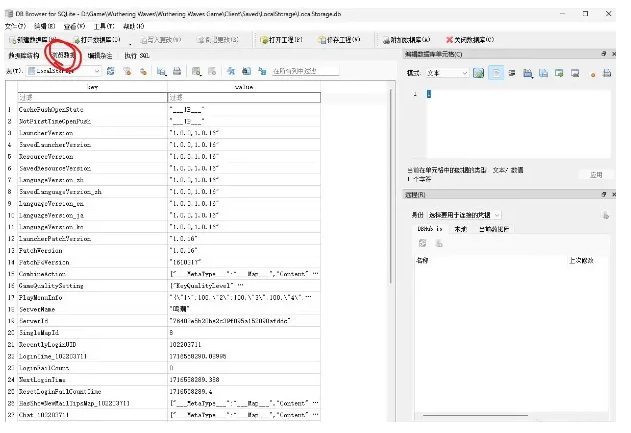Select the SingleMapId key cell
This screenshot has width=631, height=433.
[x=93, y=333]
